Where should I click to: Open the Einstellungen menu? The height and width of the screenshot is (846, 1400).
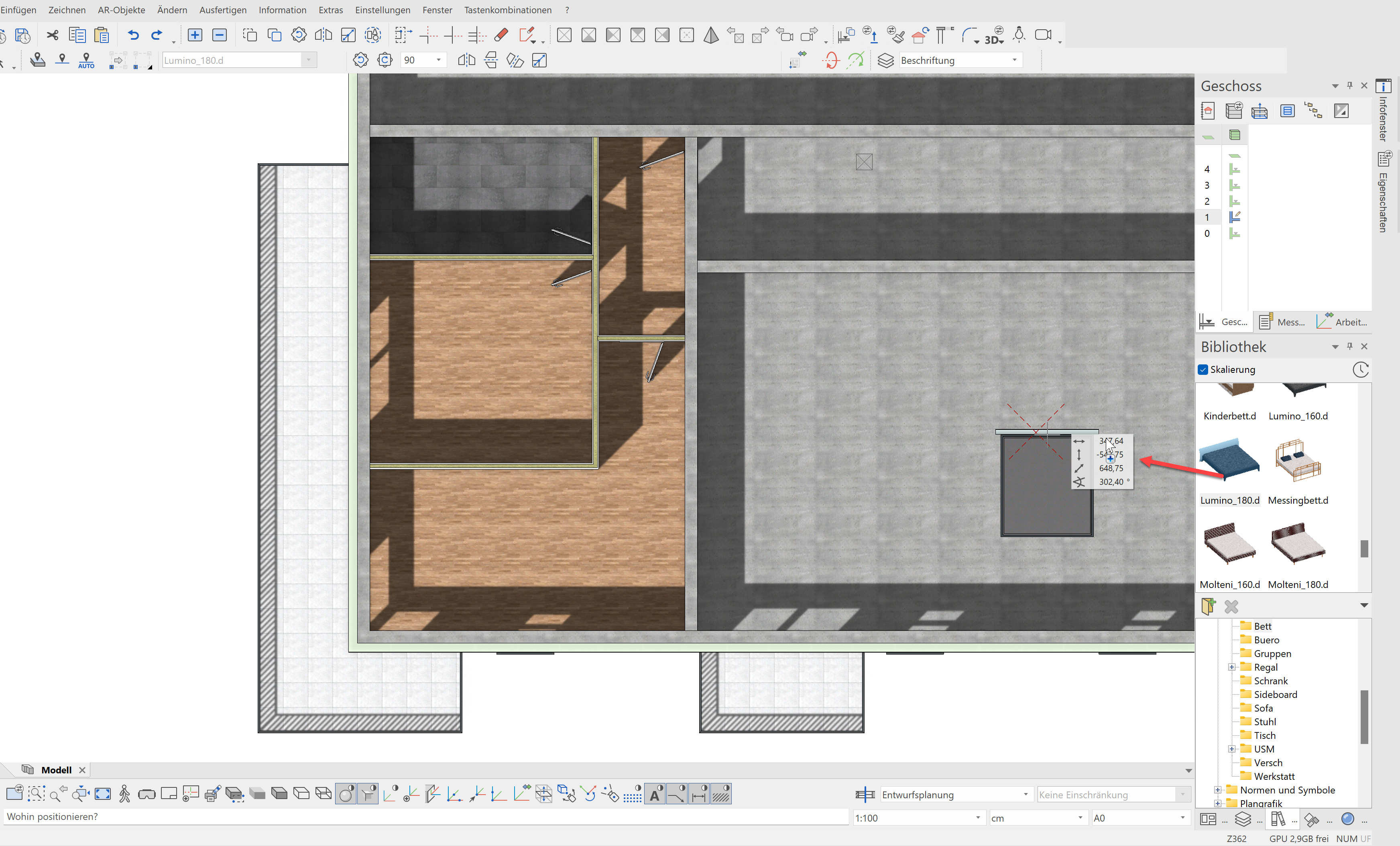click(383, 10)
